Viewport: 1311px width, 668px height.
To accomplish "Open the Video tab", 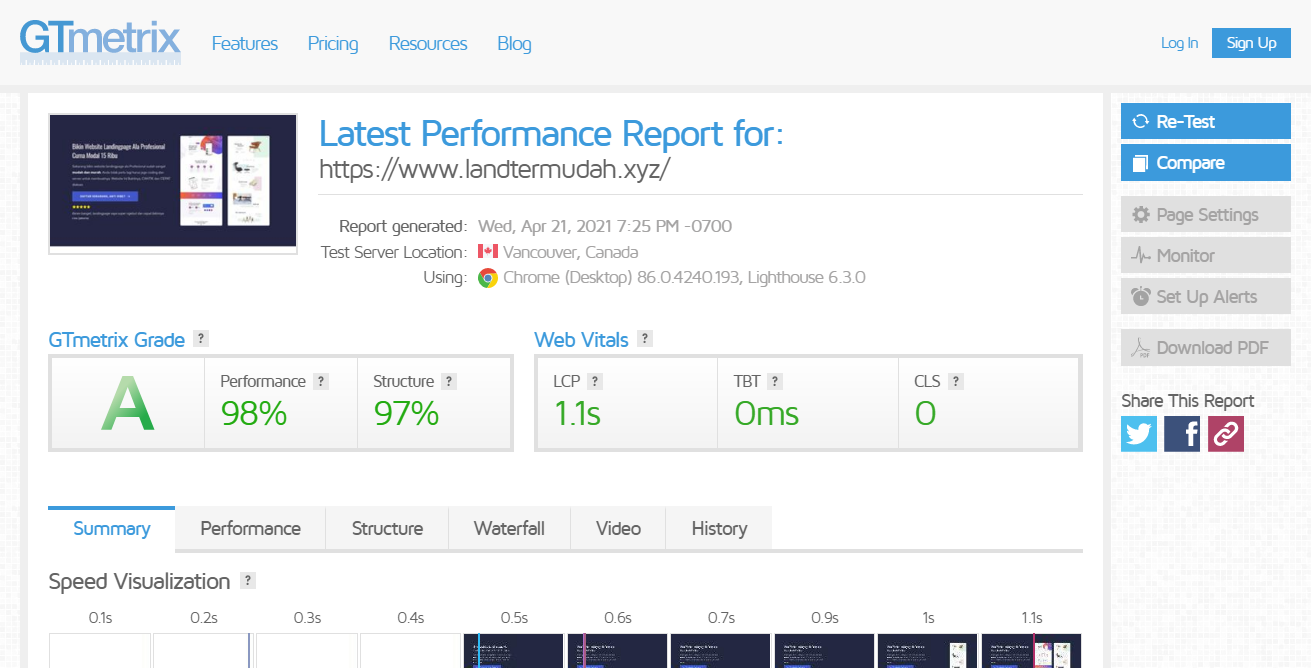I will [x=618, y=528].
